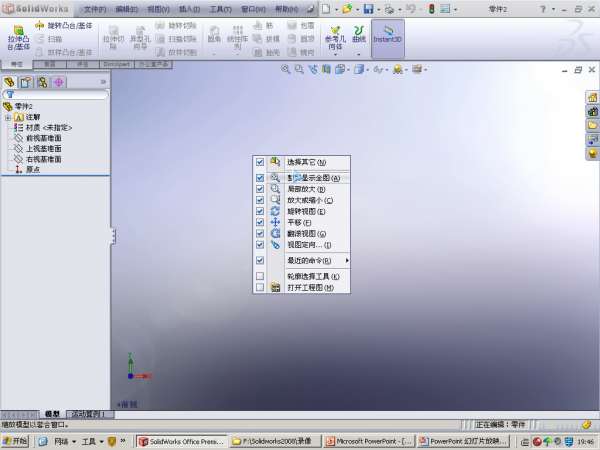Uncheck the box beside 局部放大
This screenshot has width=600, height=450.
[x=260, y=189]
